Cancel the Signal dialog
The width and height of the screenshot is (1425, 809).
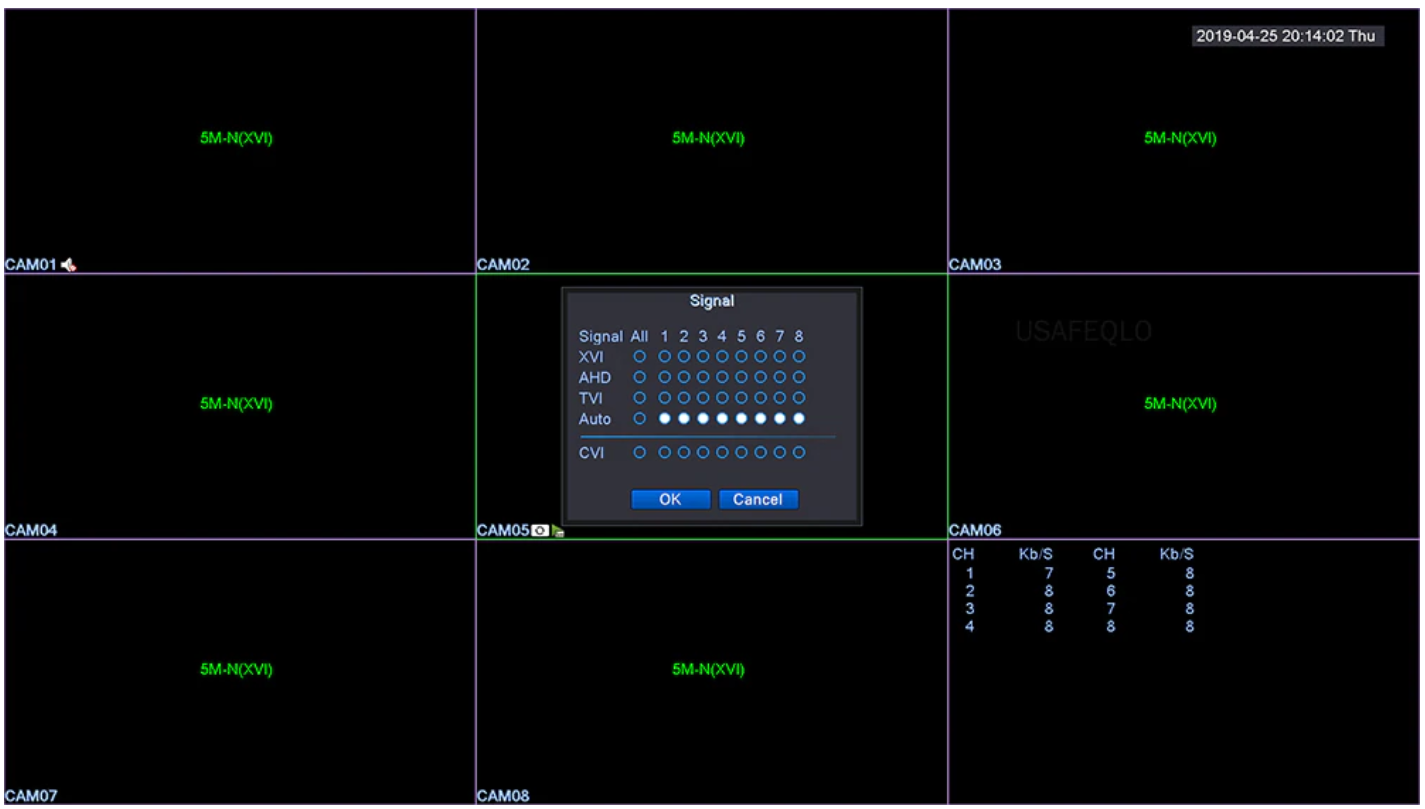tap(758, 500)
